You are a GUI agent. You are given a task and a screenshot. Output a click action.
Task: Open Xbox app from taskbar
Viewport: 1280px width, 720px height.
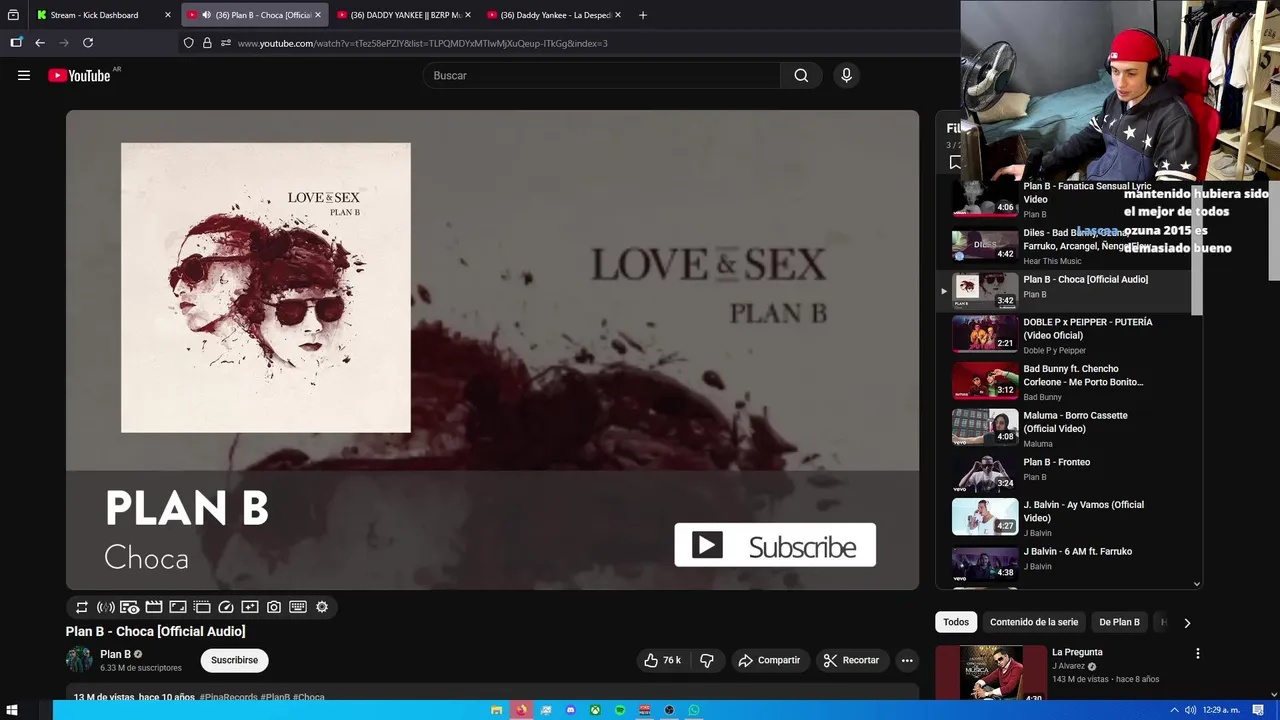595,710
